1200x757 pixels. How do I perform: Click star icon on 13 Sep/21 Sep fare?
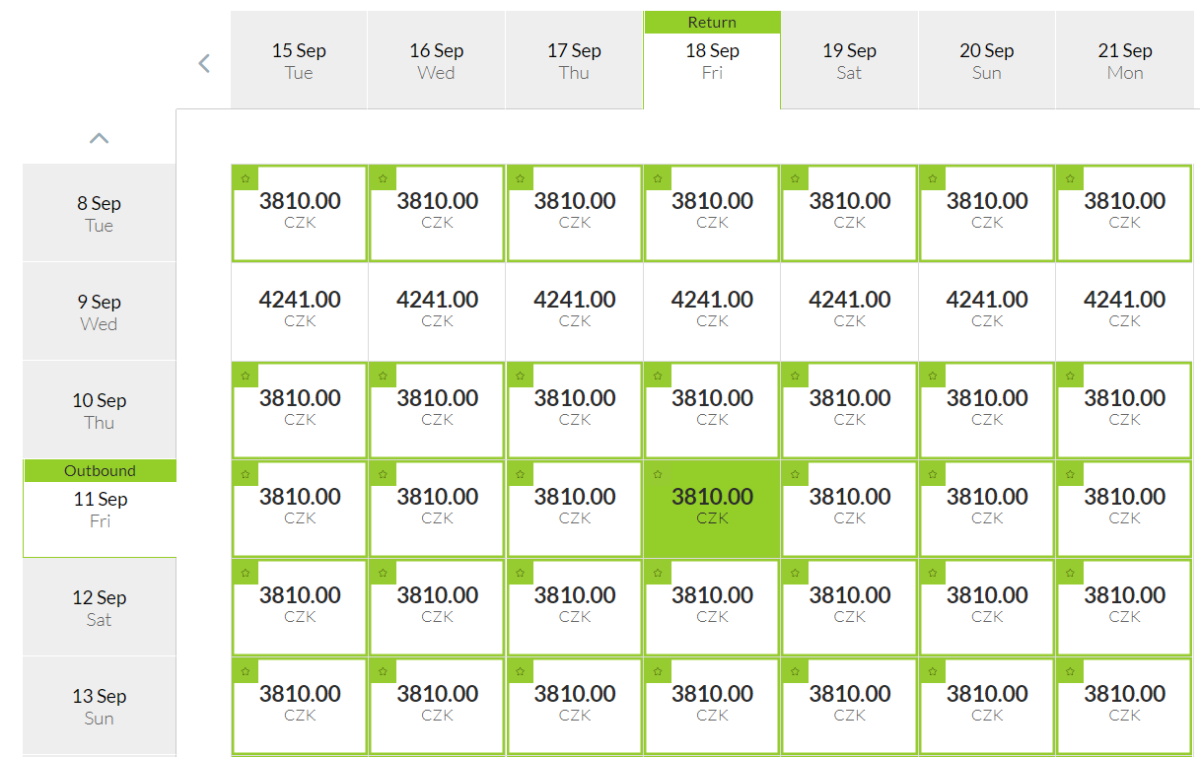pyautogui.click(x=1070, y=672)
